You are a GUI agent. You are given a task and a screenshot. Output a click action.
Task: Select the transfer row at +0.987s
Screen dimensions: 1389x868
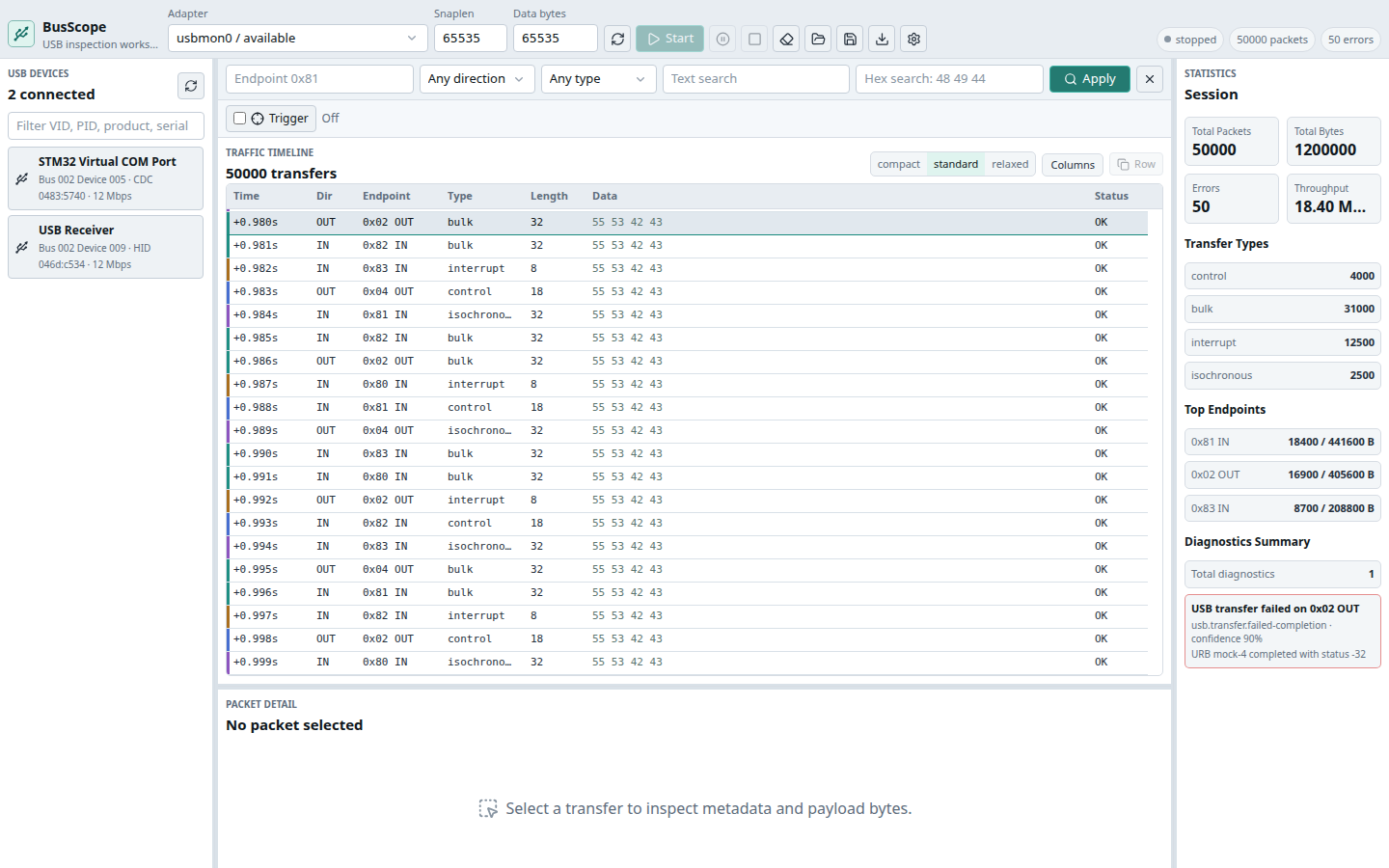pos(688,384)
